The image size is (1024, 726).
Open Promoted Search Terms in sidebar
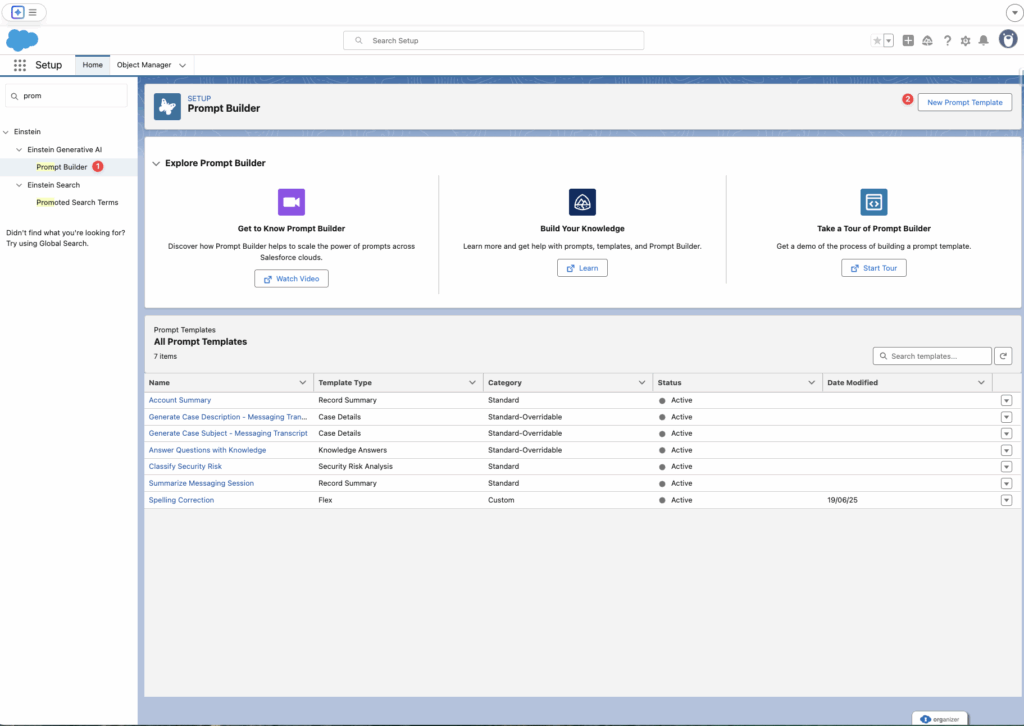point(77,202)
